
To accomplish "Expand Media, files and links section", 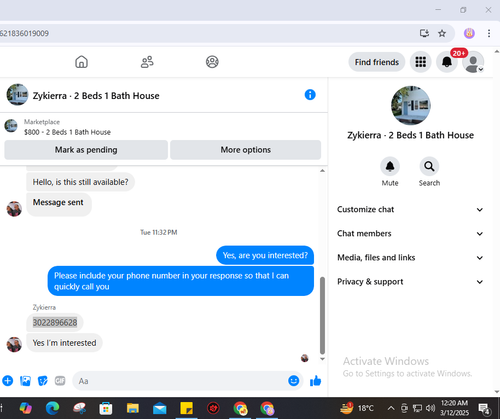I will pos(410,257).
